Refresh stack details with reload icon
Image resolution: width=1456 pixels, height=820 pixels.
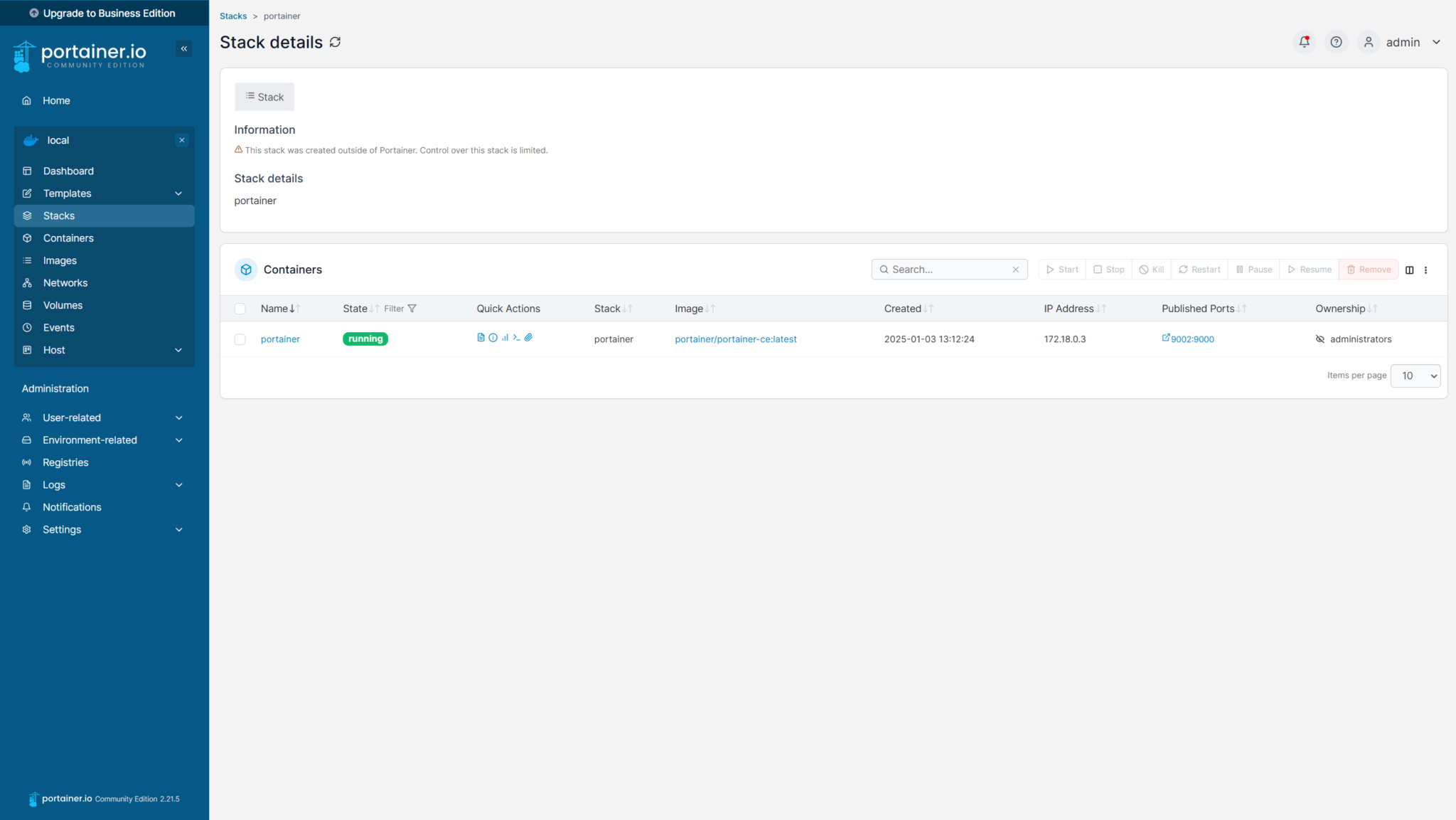[x=336, y=43]
